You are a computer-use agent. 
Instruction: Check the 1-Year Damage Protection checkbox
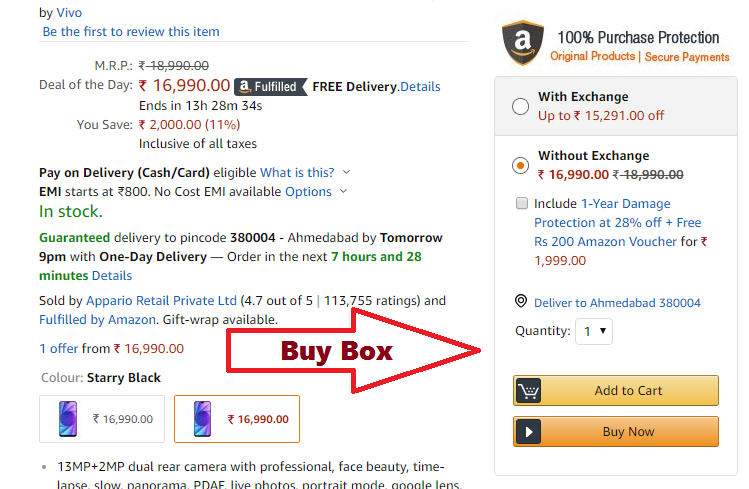tap(521, 203)
